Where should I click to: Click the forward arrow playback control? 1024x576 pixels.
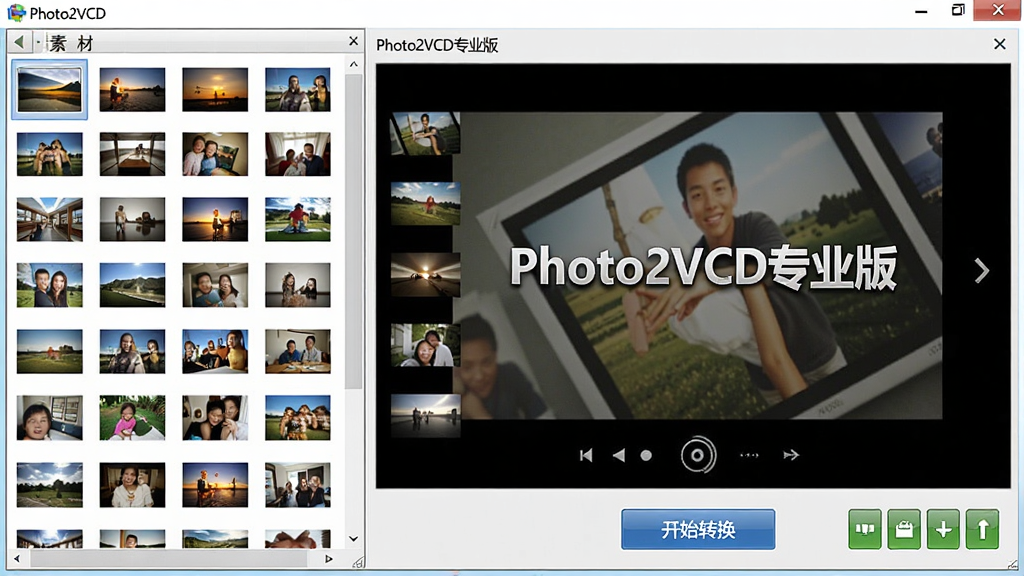tap(791, 455)
